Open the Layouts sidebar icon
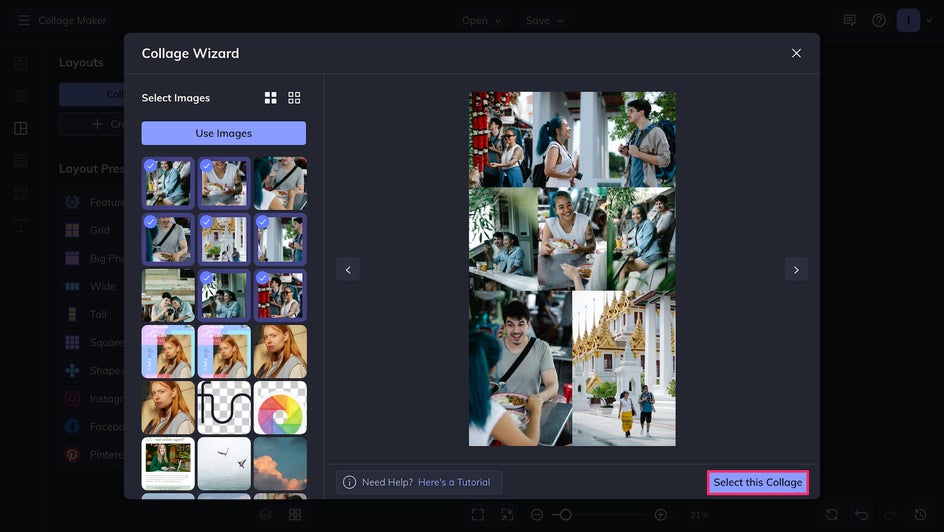 (x=20, y=128)
